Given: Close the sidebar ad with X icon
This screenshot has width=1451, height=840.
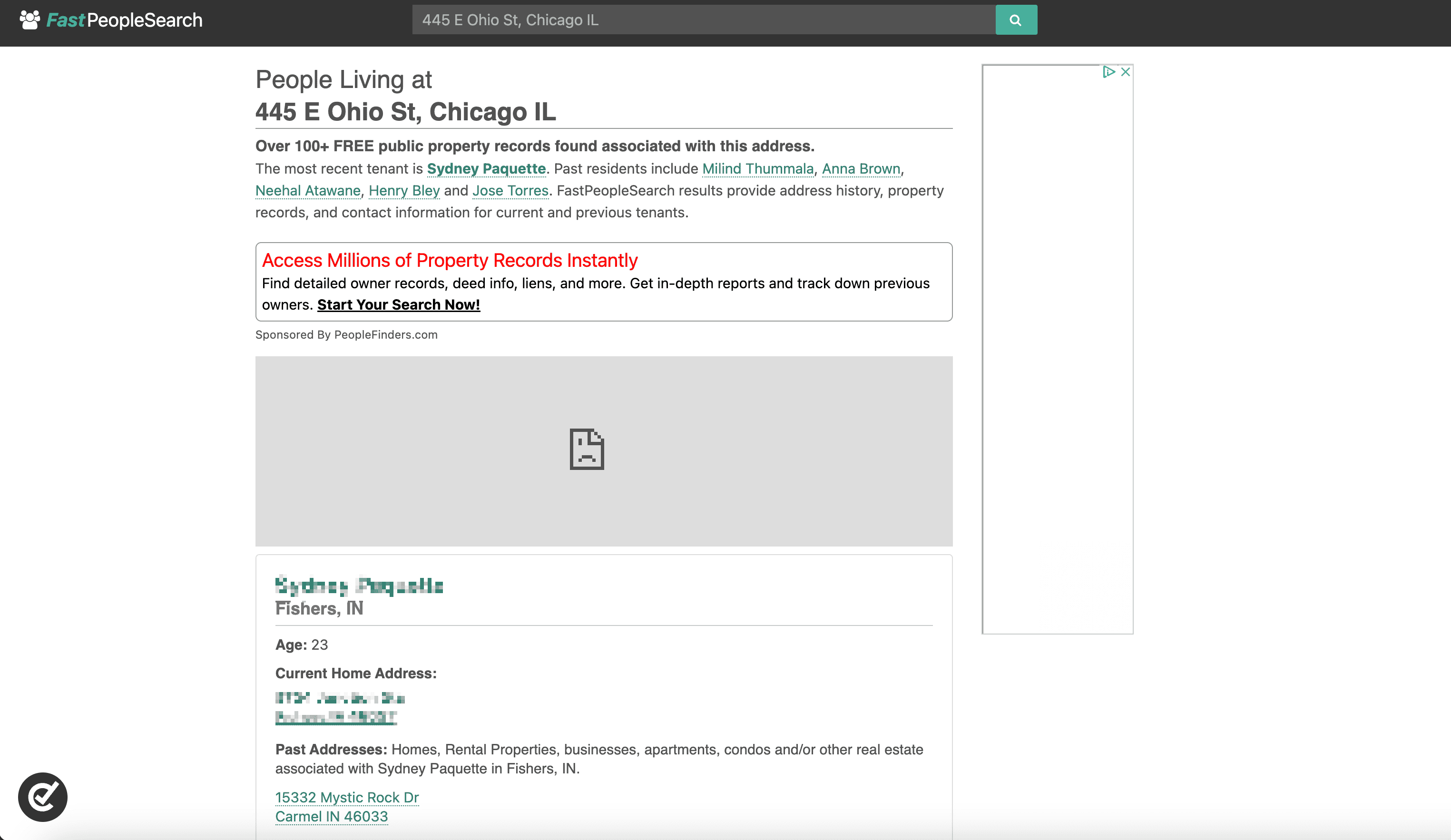Looking at the screenshot, I should (x=1125, y=72).
